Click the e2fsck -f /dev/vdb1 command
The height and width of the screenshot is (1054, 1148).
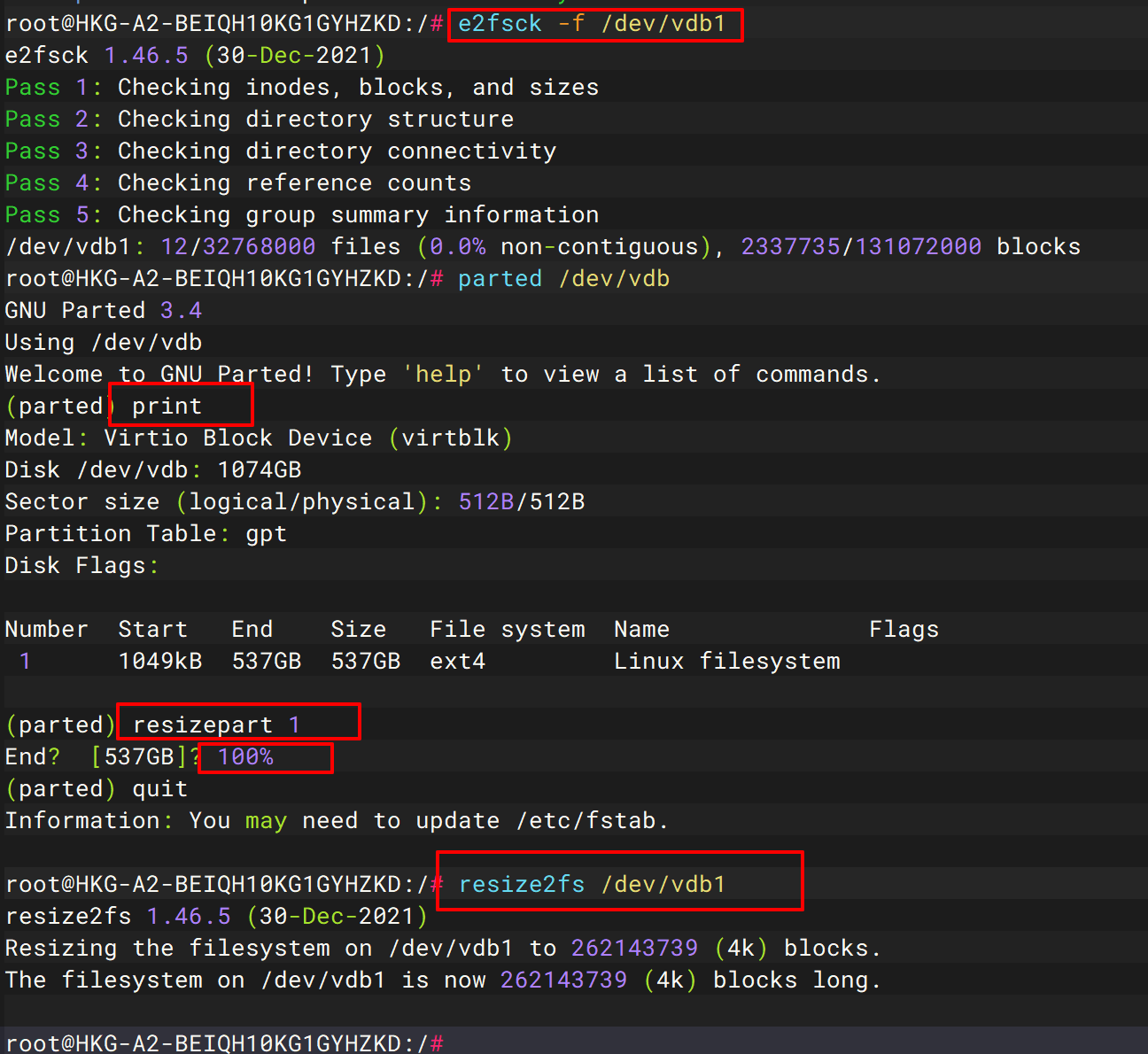pos(592,24)
